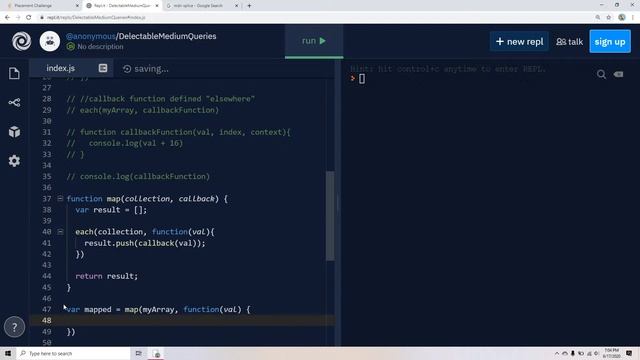
Task: Click line number 37 in gutter
Action: [x=47, y=199]
